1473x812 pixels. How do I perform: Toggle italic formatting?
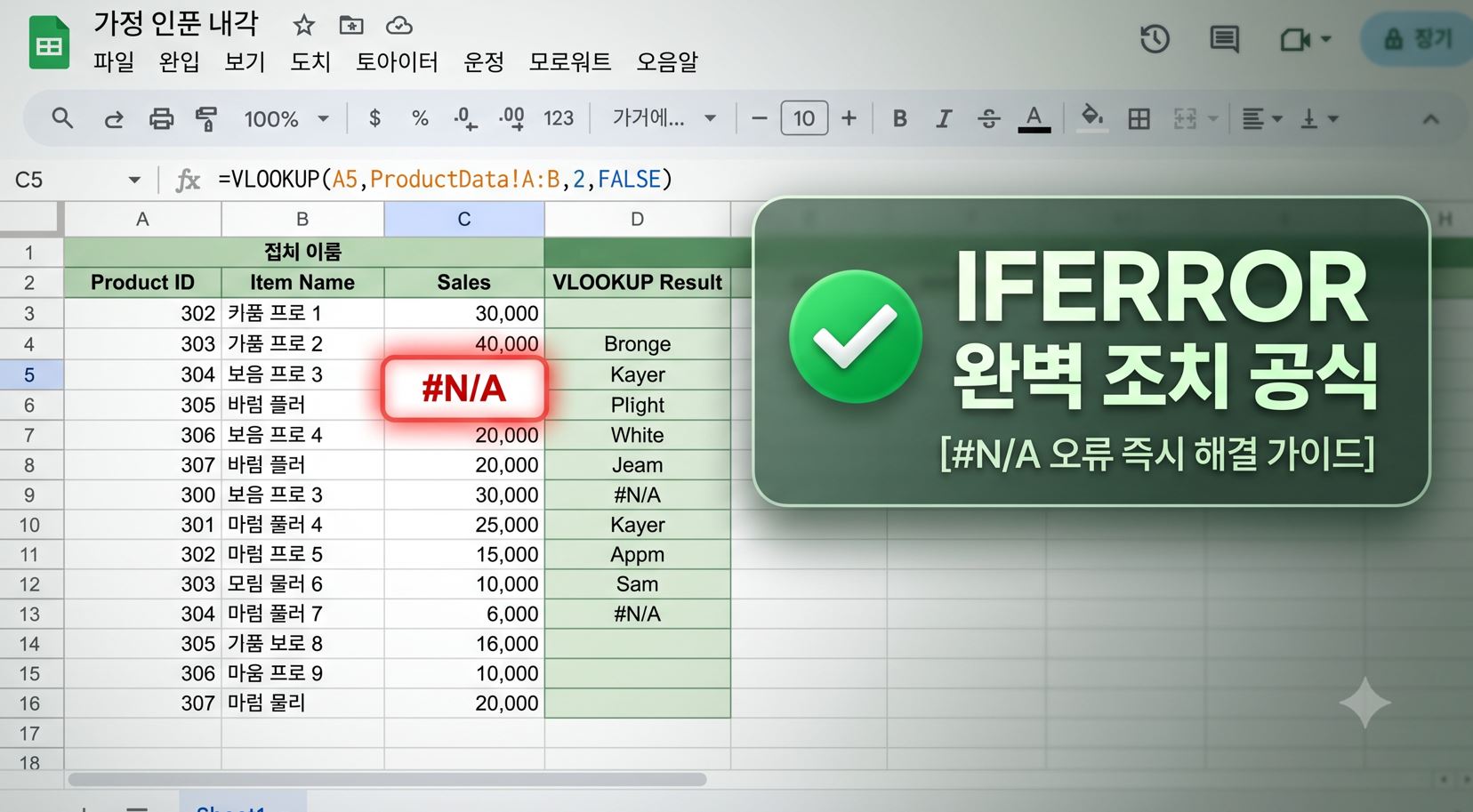point(944,118)
